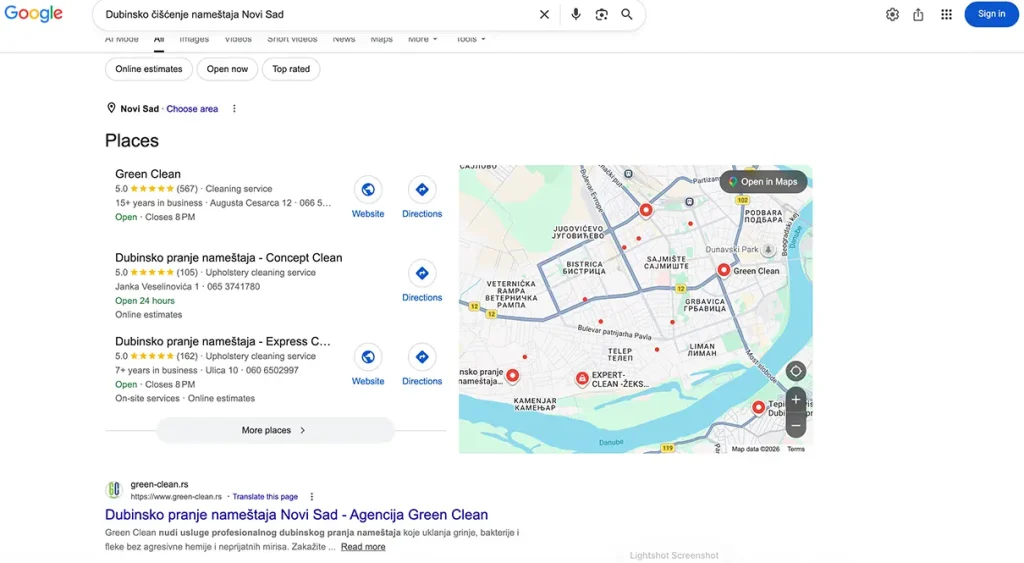Switch to the Images tab
Image resolution: width=1024 pixels, height=563 pixels.
194,39
